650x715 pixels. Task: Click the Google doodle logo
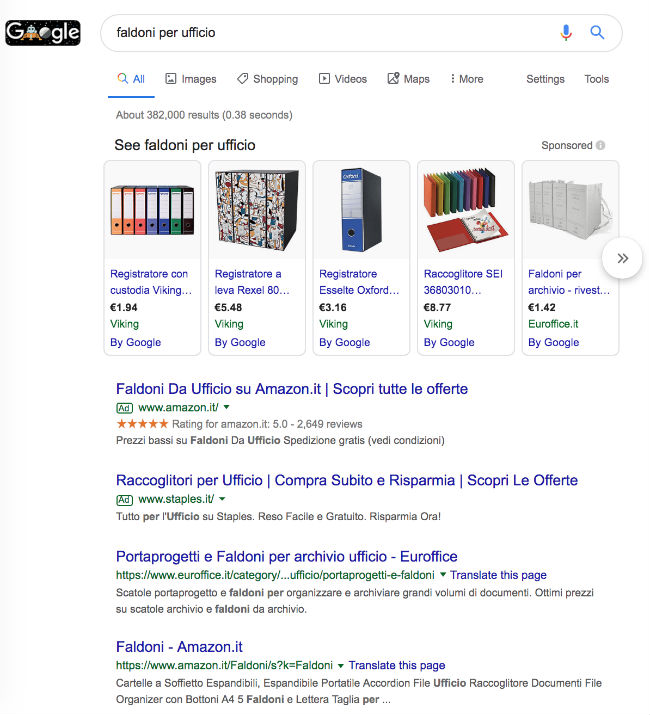tap(43, 33)
